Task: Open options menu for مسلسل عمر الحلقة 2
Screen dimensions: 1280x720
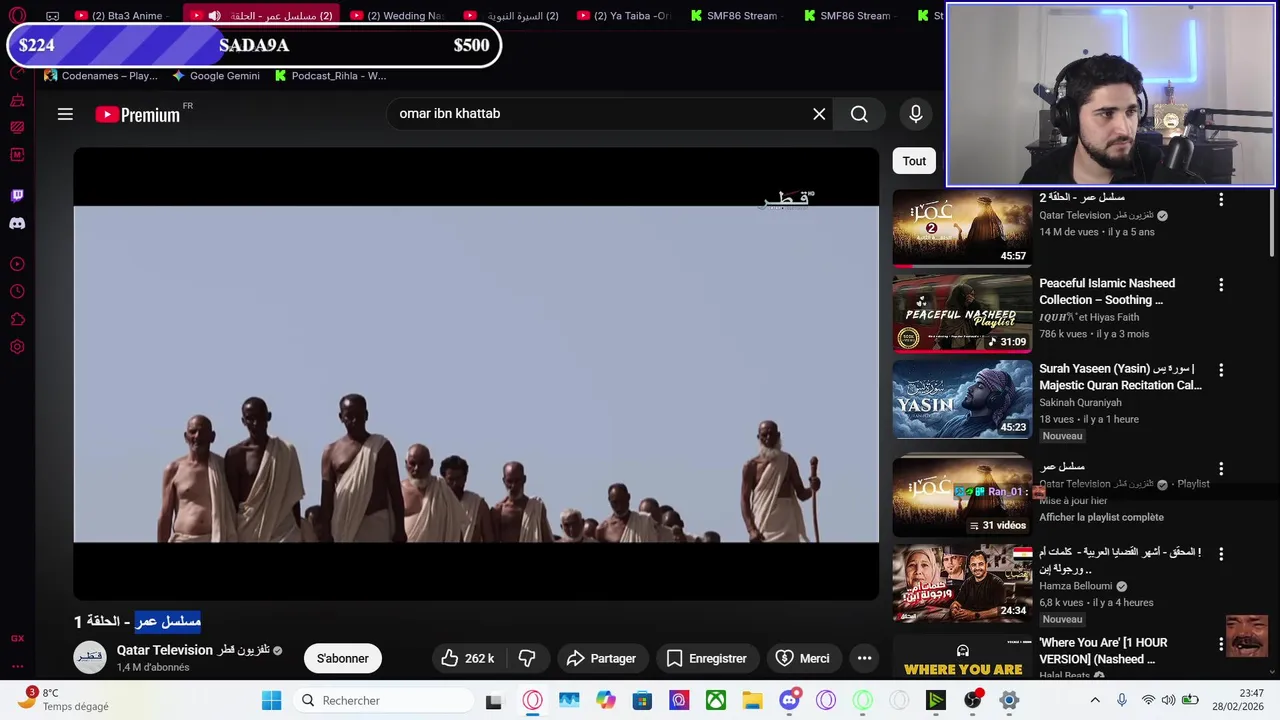Action: (x=1221, y=200)
